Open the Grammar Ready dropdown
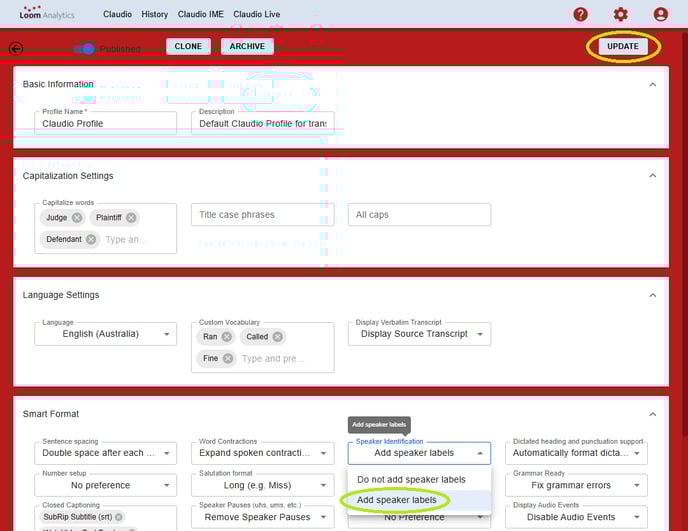This screenshot has height=531, width=688. (x=576, y=485)
